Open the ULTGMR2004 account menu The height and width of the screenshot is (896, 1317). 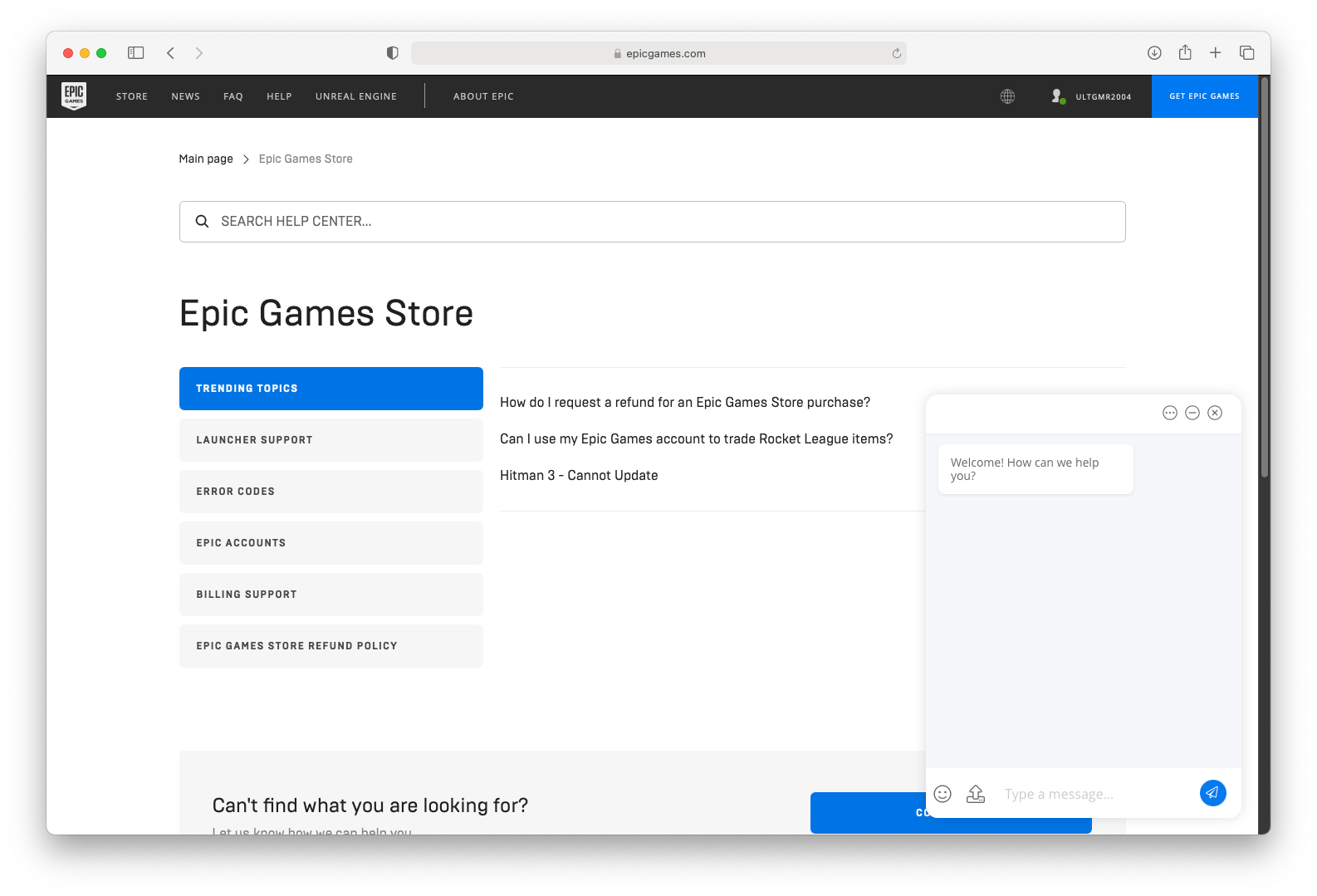coord(1091,96)
